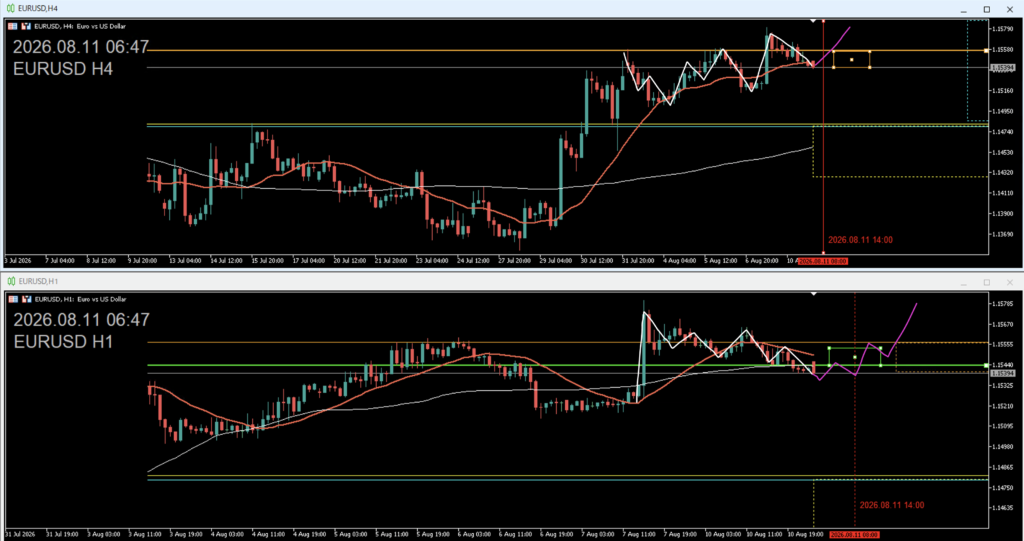The width and height of the screenshot is (1024, 541).
Task: Click the red-blue chart icon beside the EURUSD, H4 label
Action: coord(26,26)
